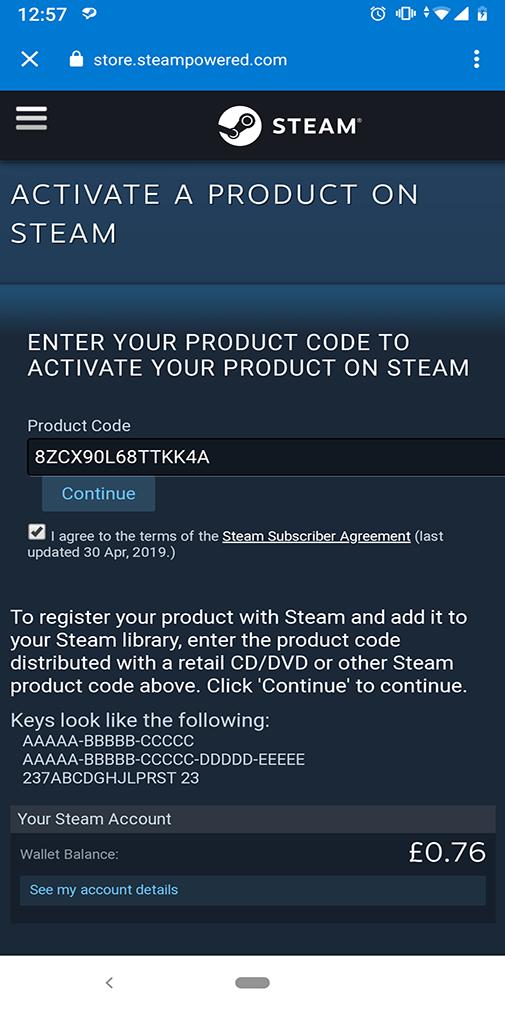This screenshot has height=1010, width=505.
Task: Open See my account details link
Action: (104, 890)
